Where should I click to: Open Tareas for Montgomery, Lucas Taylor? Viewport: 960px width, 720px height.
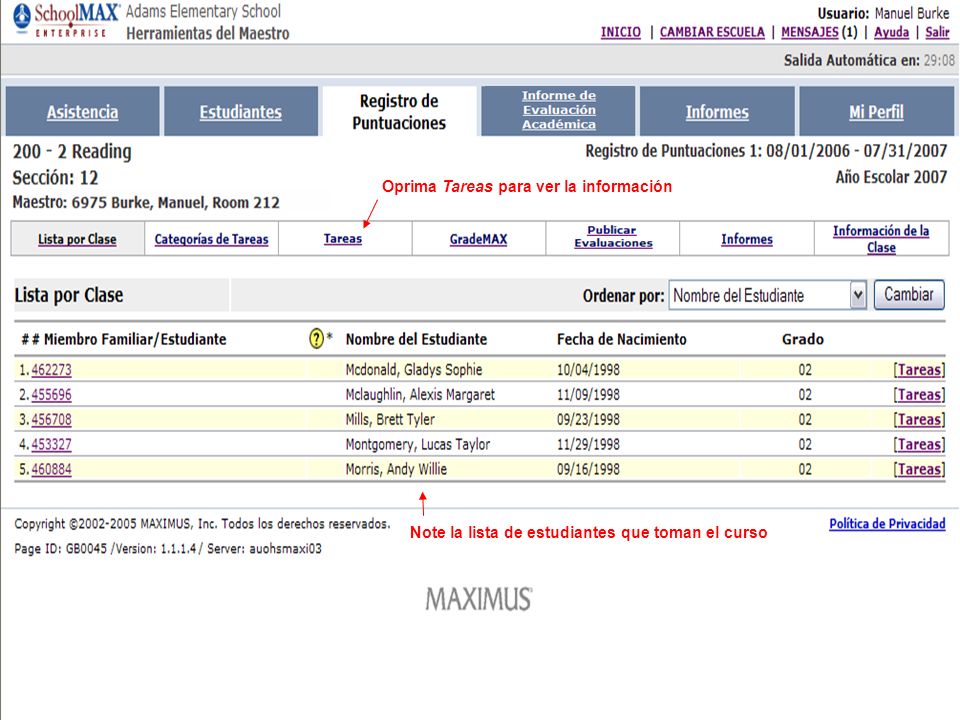(919, 444)
